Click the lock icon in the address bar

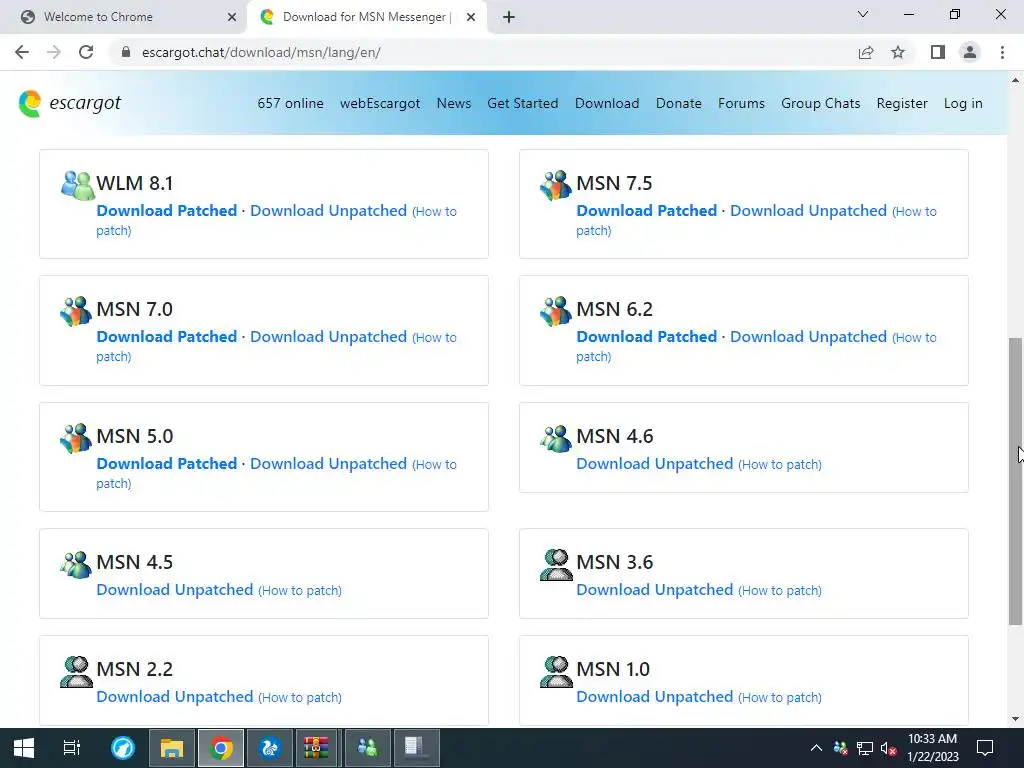pyautogui.click(x=126, y=52)
